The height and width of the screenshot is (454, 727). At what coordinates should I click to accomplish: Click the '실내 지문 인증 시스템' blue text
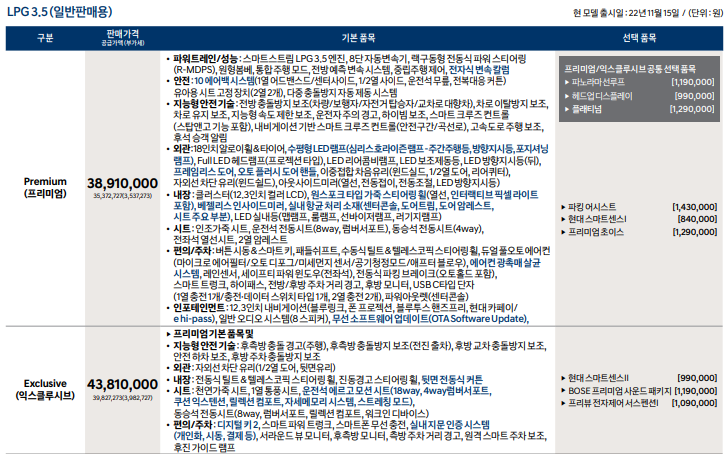[x=449, y=425]
